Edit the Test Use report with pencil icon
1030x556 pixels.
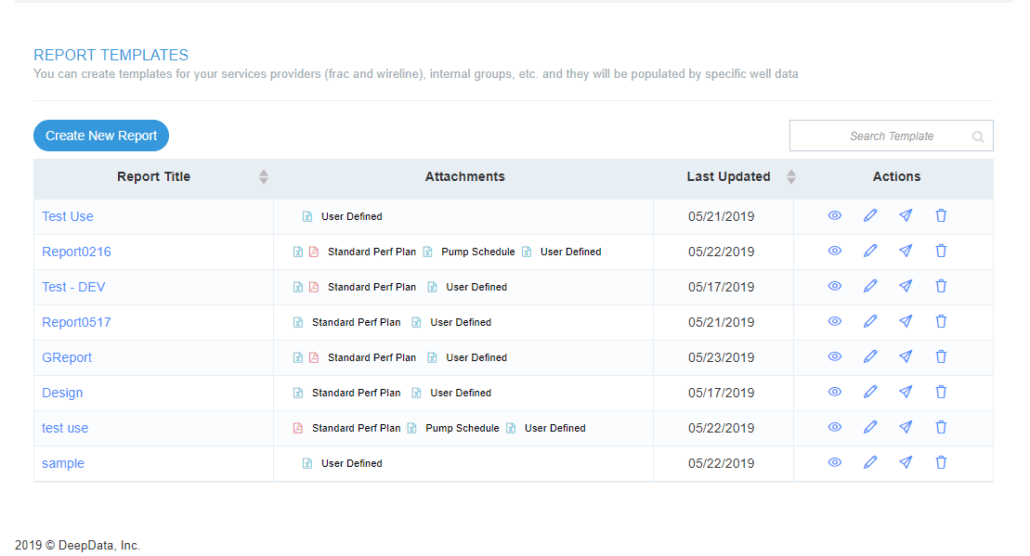870,216
